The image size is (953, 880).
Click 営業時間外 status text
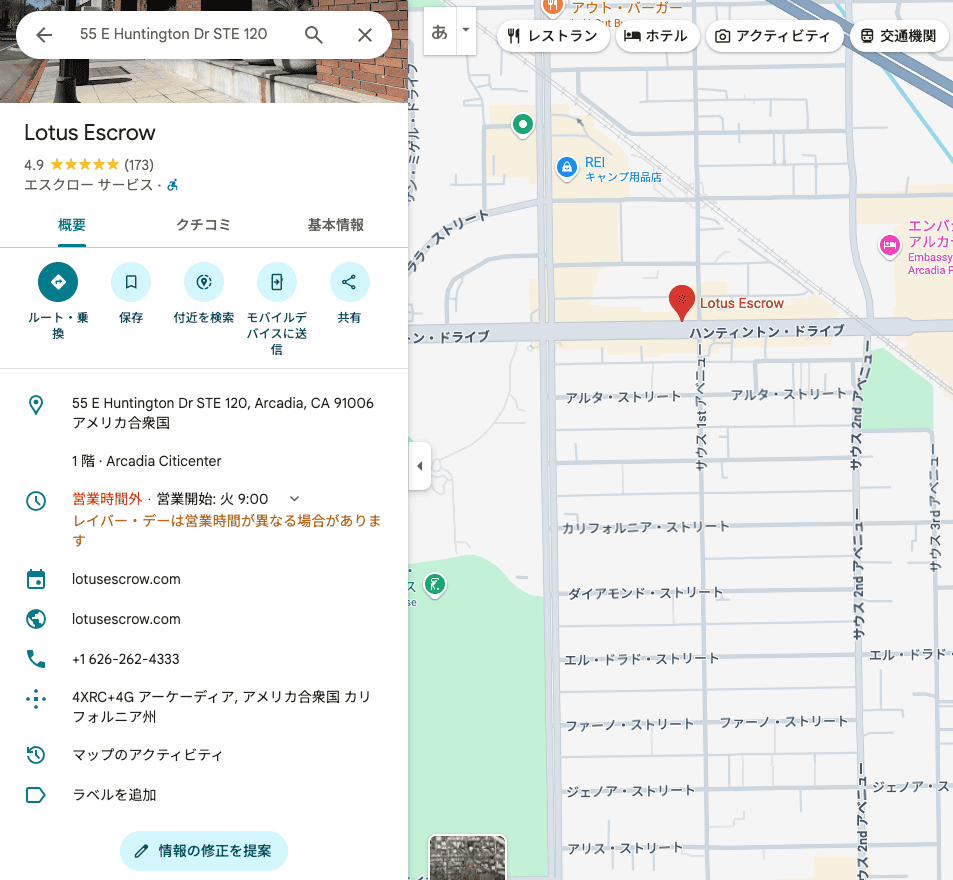pyautogui.click(x=107, y=499)
